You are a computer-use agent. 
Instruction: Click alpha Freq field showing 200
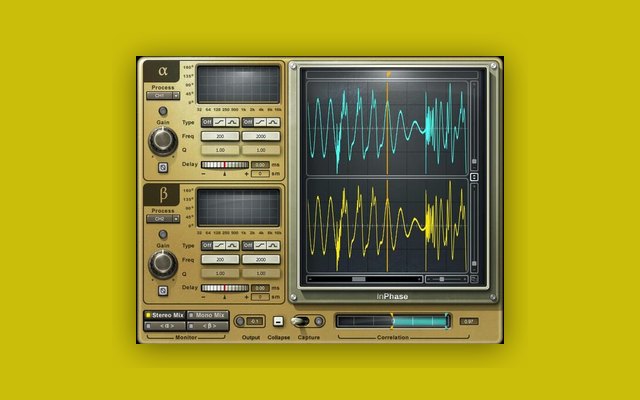click(220, 136)
